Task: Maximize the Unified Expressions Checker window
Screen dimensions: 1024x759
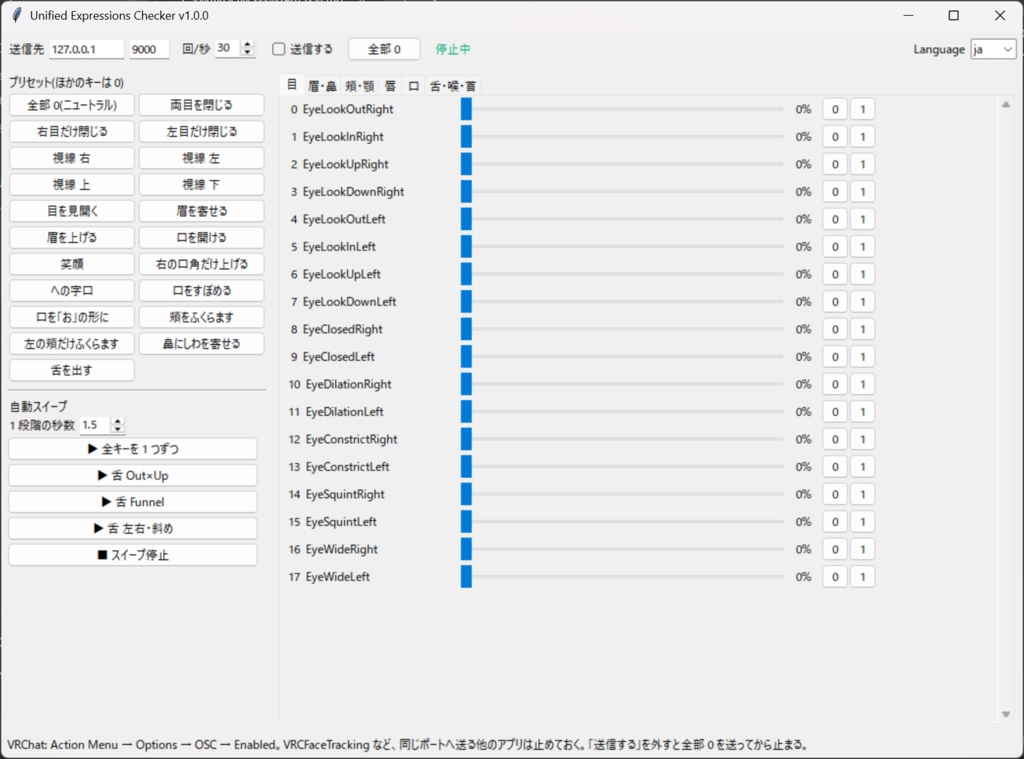Action: click(953, 15)
